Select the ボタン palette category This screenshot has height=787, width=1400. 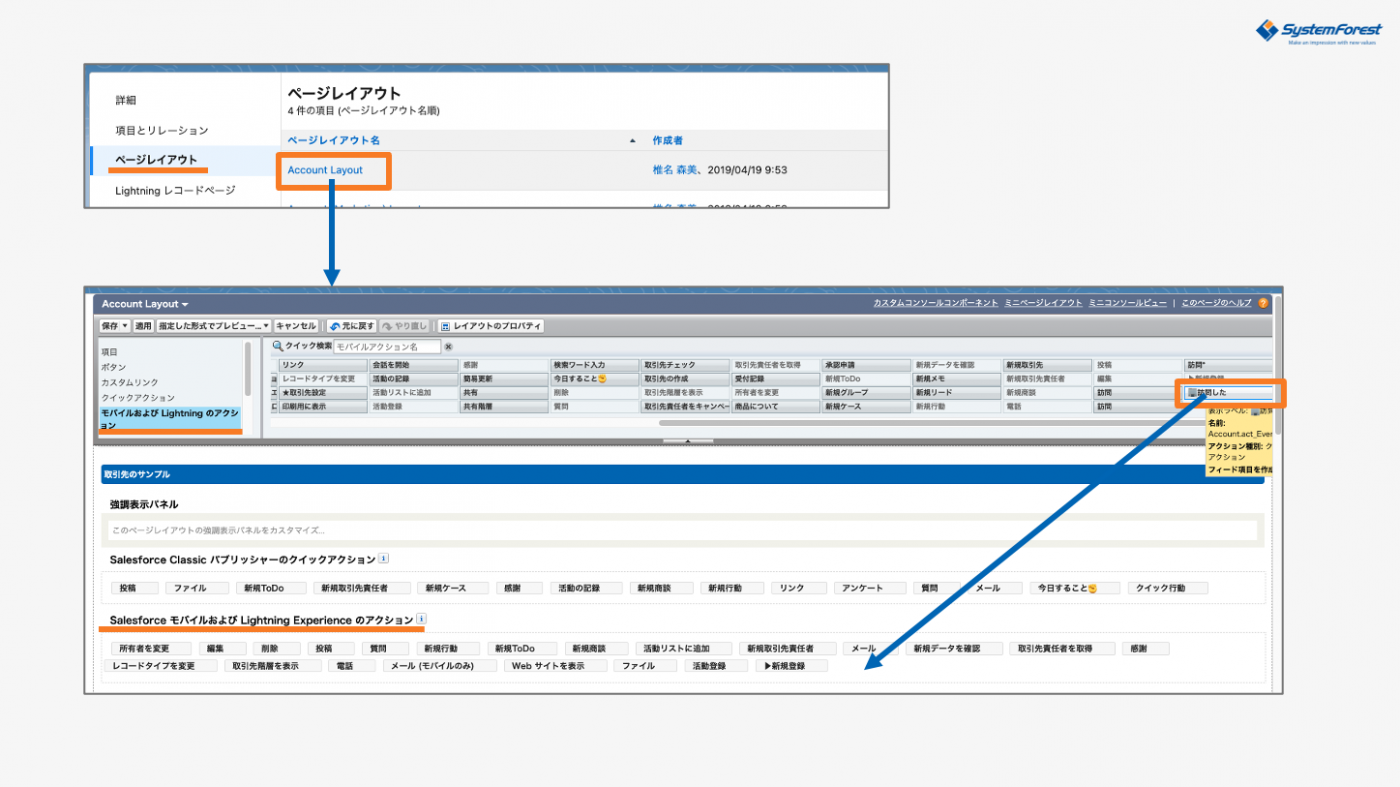(113, 367)
